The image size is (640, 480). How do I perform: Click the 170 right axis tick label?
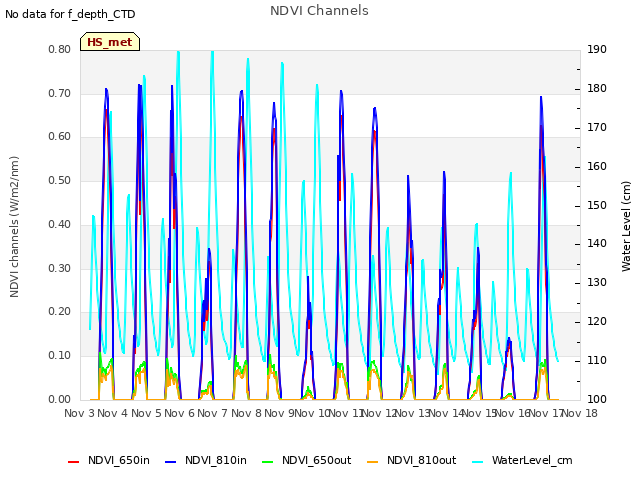(597, 128)
